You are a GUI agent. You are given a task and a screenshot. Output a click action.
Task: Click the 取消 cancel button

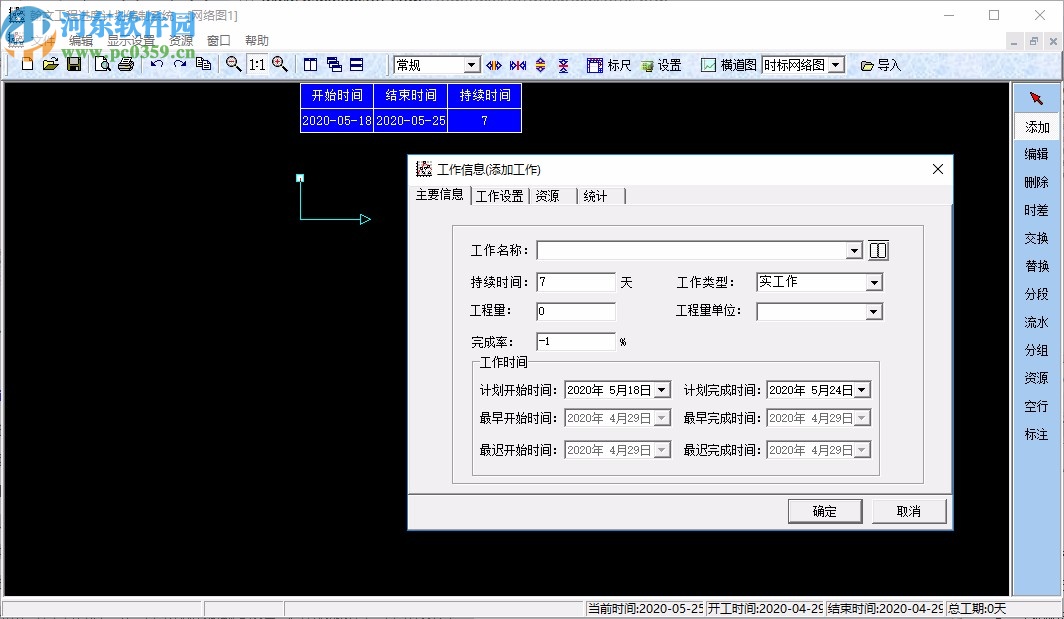pyautogui.click(x=908, y=510)
